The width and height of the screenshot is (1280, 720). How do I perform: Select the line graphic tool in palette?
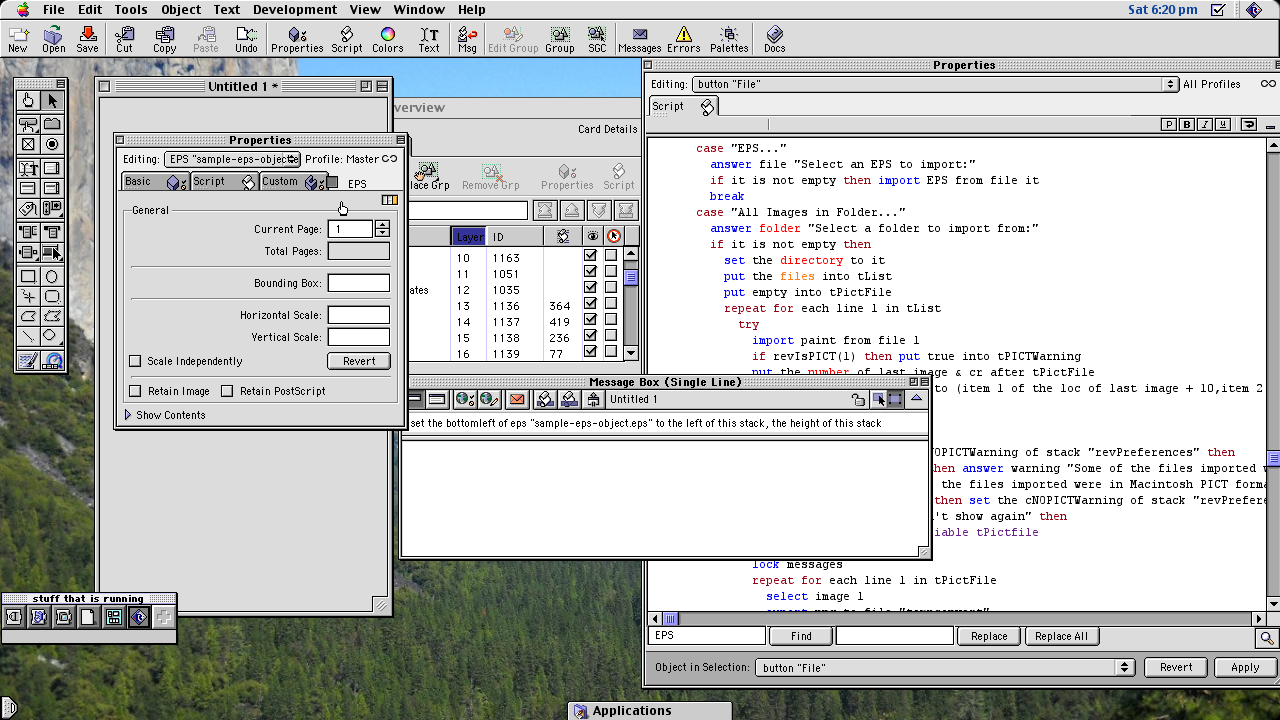[28, 336]
